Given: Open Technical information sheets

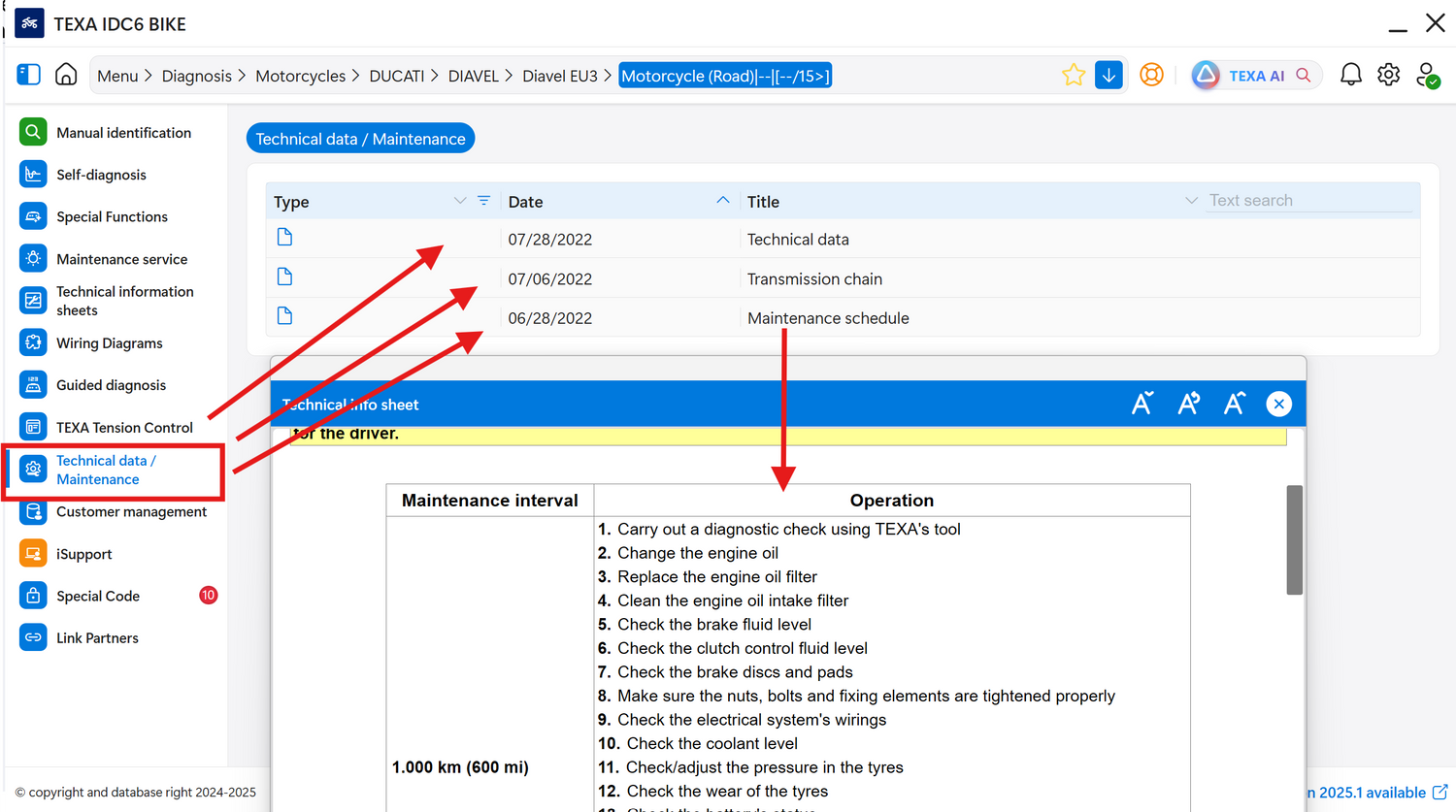Looking at the screenshot, I should point(124,301).
